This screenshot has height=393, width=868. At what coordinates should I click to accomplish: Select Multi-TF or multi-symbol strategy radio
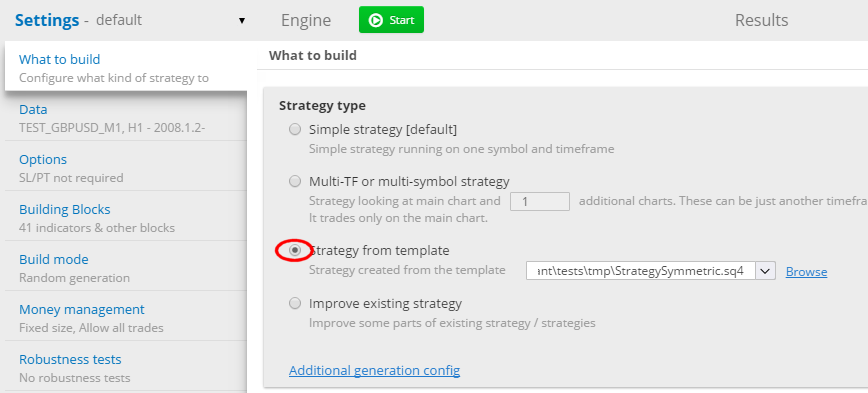point(296,181)
